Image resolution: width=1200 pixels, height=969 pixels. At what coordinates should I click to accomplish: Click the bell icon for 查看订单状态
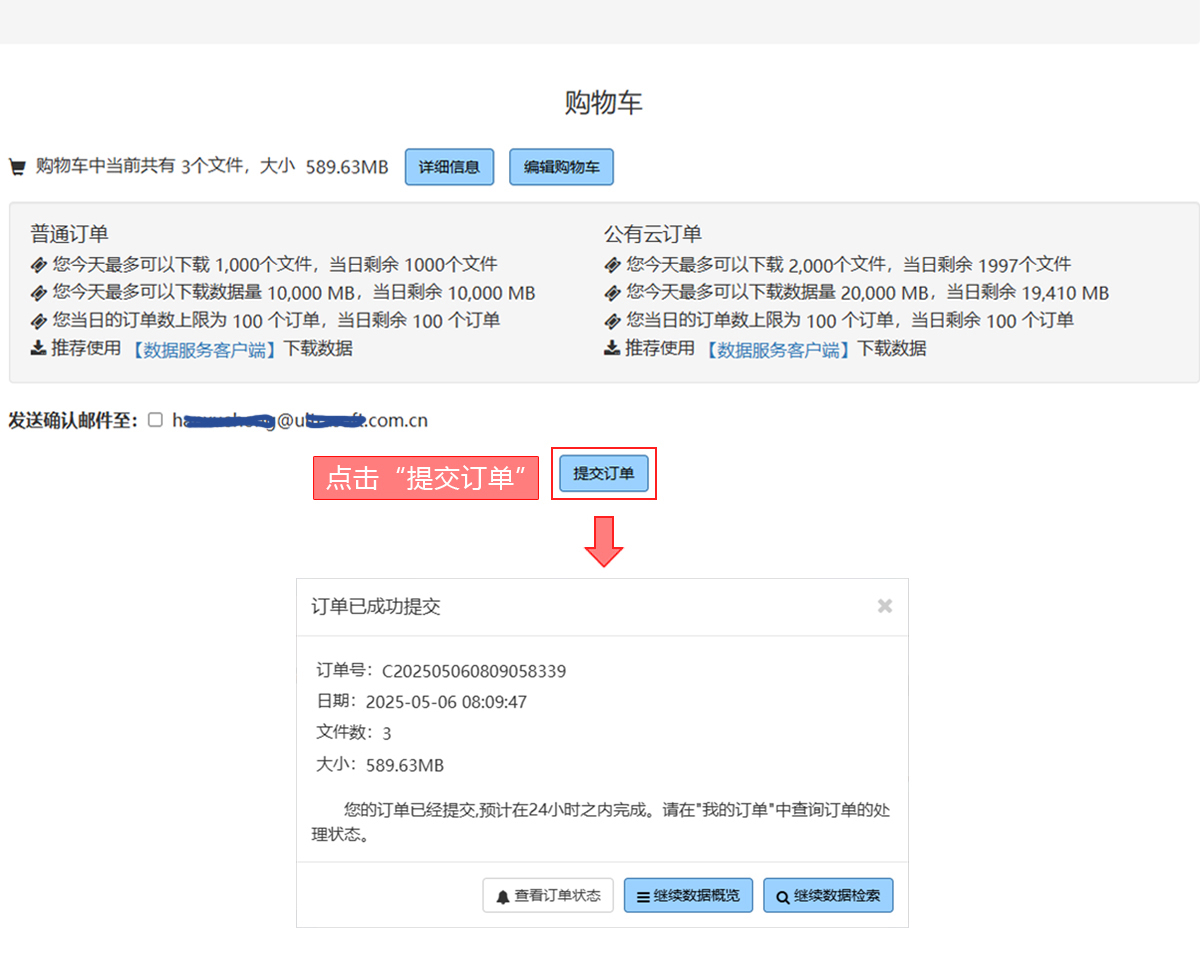(503, 897)
